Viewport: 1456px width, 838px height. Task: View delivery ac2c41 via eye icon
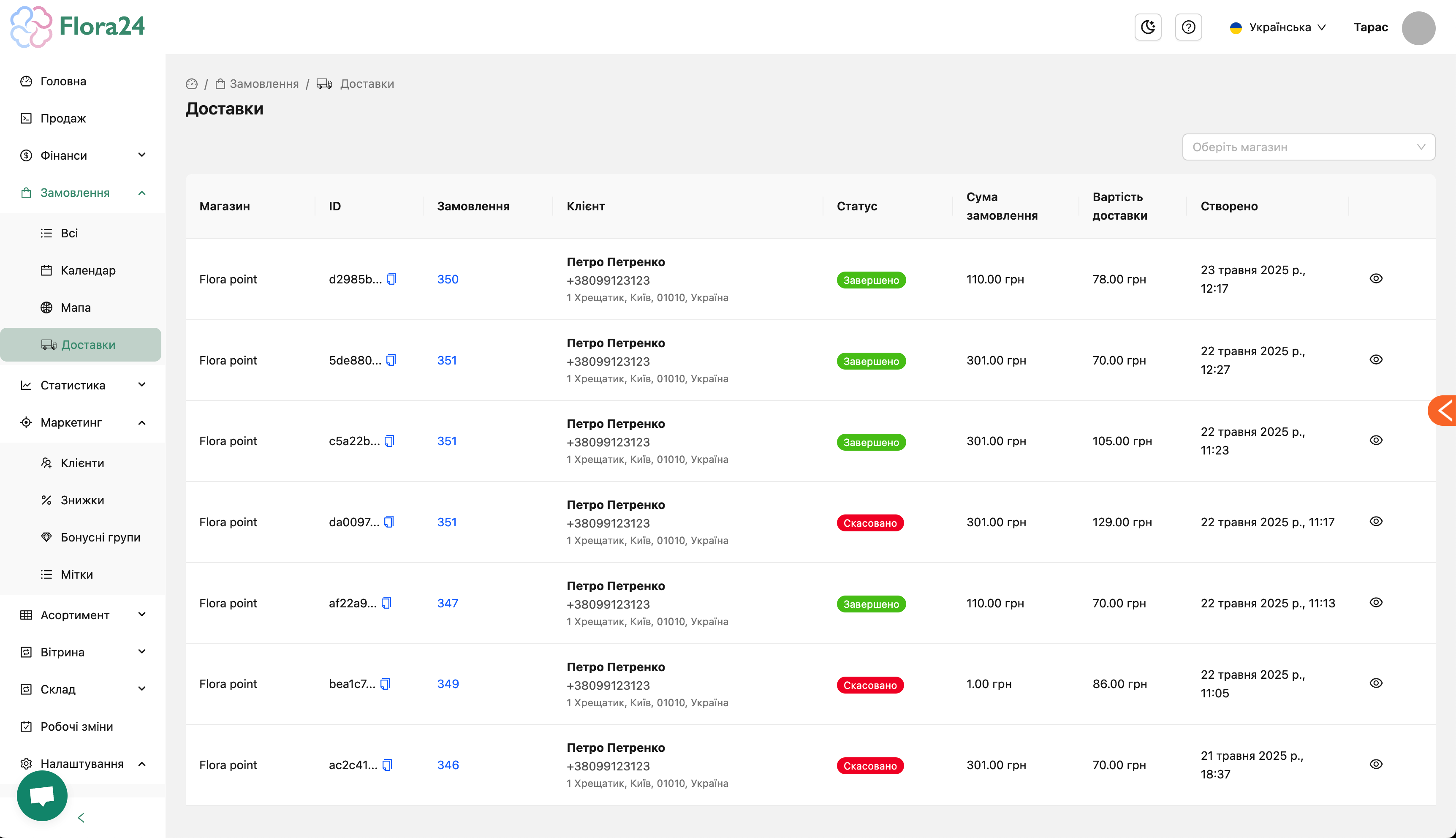(x=1376, y=765)
